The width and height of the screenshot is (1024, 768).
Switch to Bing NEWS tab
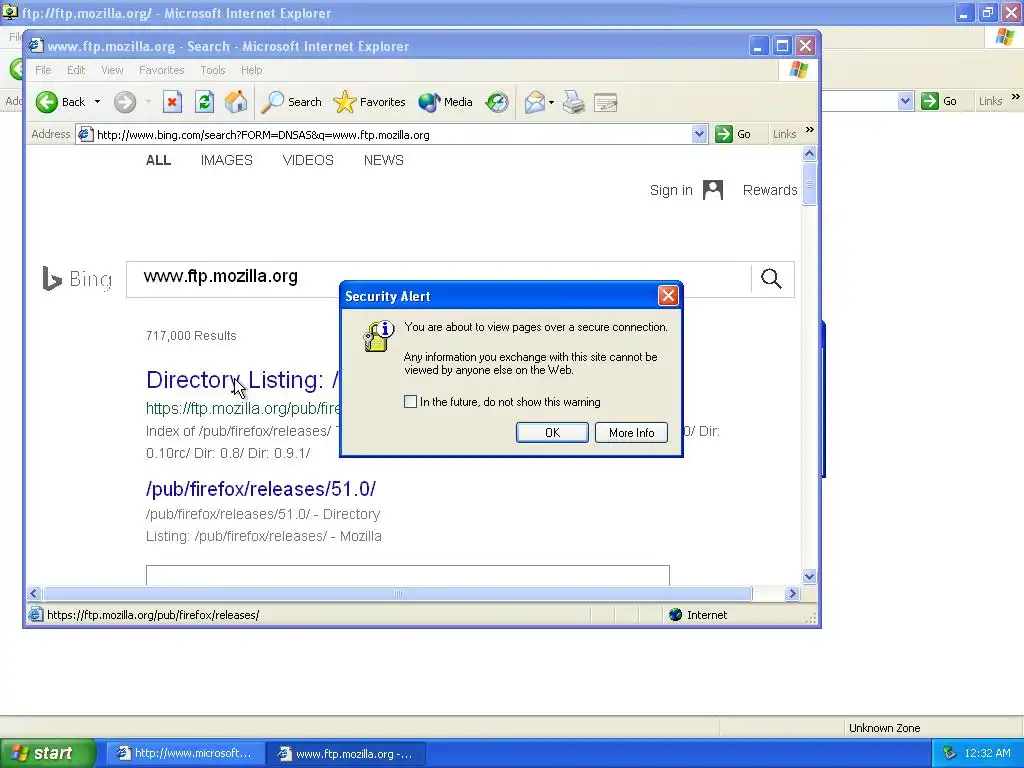point(384,160)
